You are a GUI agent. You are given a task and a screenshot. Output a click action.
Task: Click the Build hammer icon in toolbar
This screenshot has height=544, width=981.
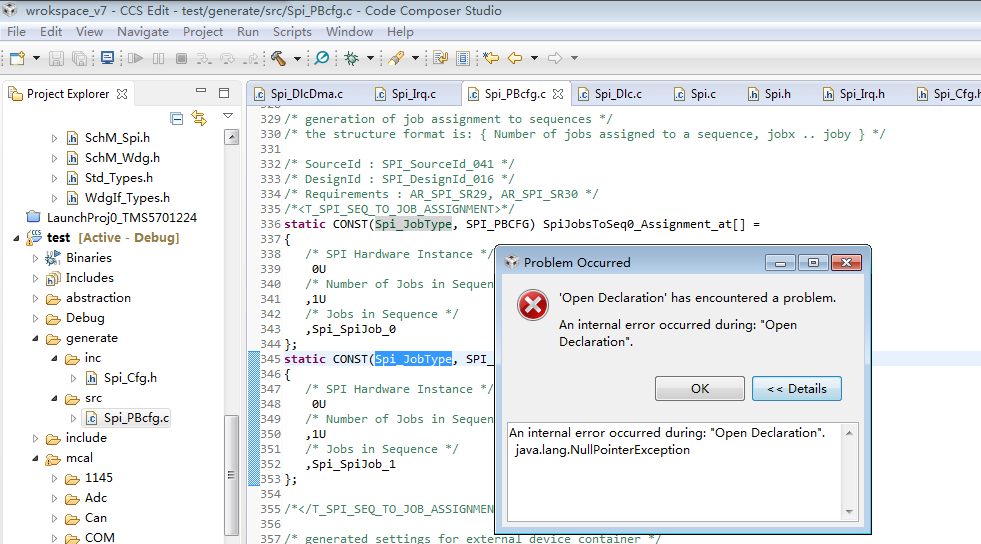pos(277,58)
